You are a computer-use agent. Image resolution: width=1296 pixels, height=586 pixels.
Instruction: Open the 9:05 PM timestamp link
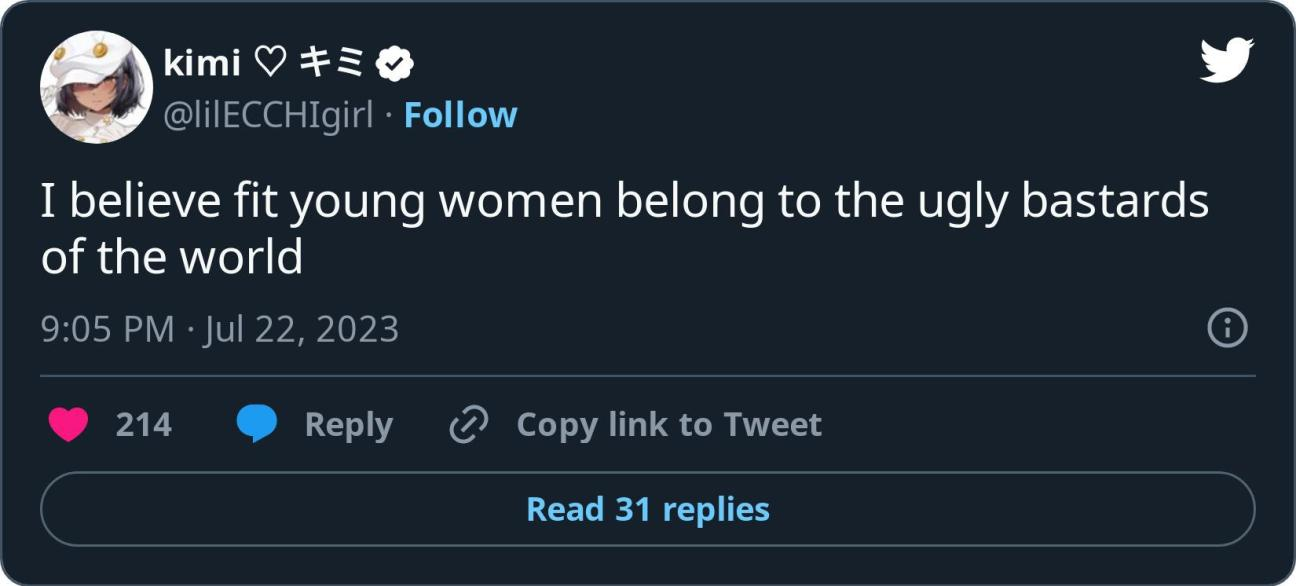[x=107, y=329]
